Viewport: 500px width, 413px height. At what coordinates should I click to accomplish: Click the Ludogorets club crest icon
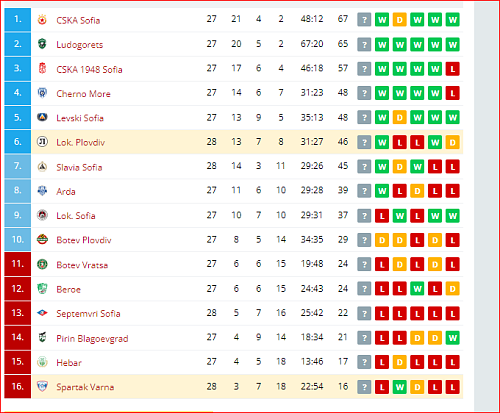pyautogui.click(x=42, y=44)
